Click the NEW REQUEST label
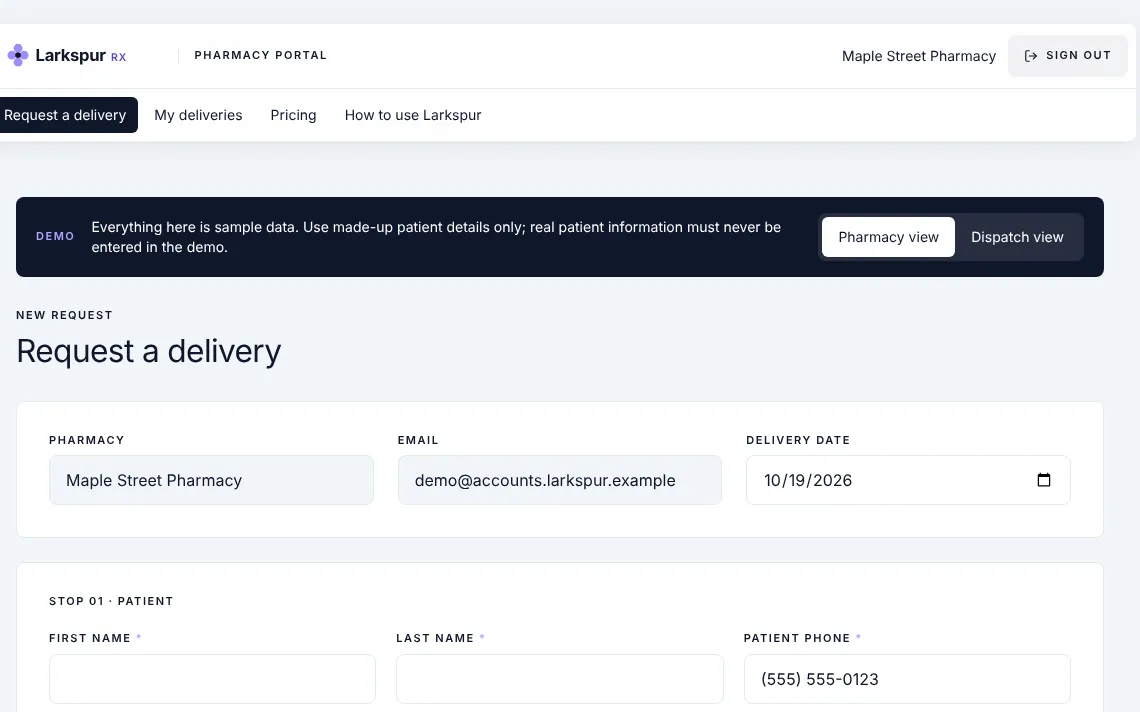 64,315
